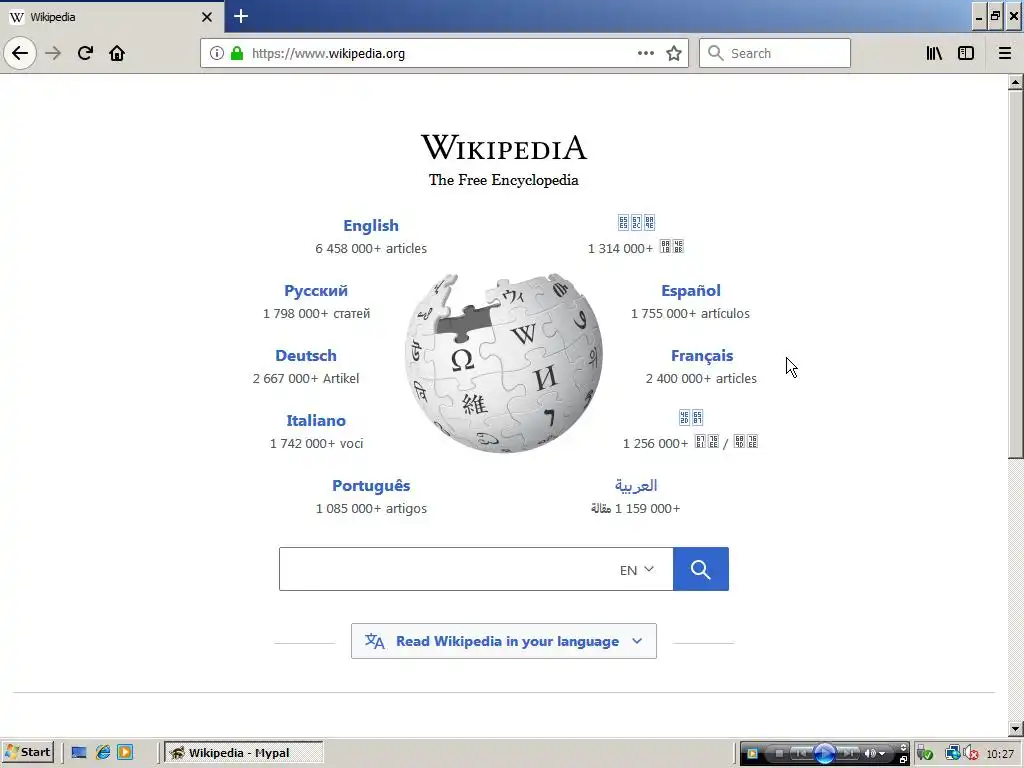1024x768 pixels.
Task: Open a new tab with the plus button
Action: (240, 16)
